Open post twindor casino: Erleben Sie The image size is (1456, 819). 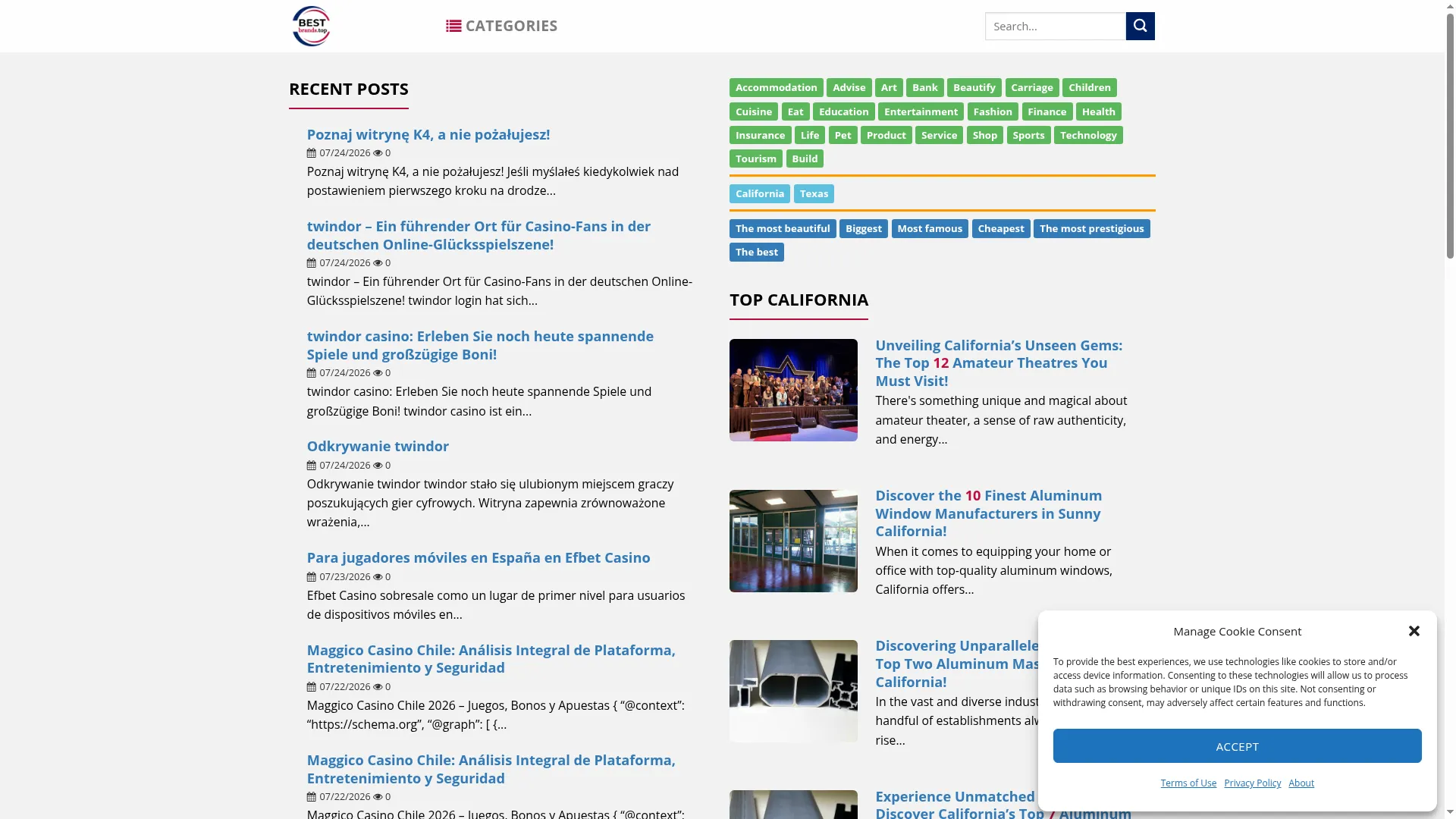[x=480, y=345]
